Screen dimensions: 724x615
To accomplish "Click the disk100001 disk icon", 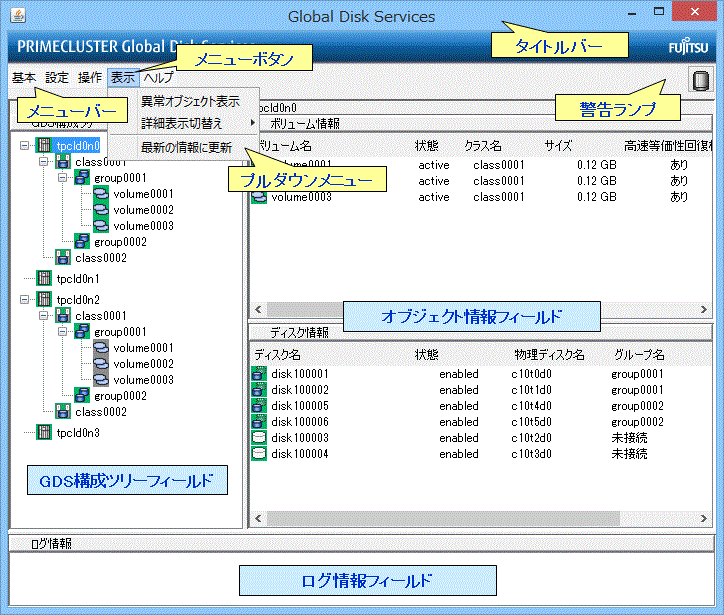I will [259, 374].
